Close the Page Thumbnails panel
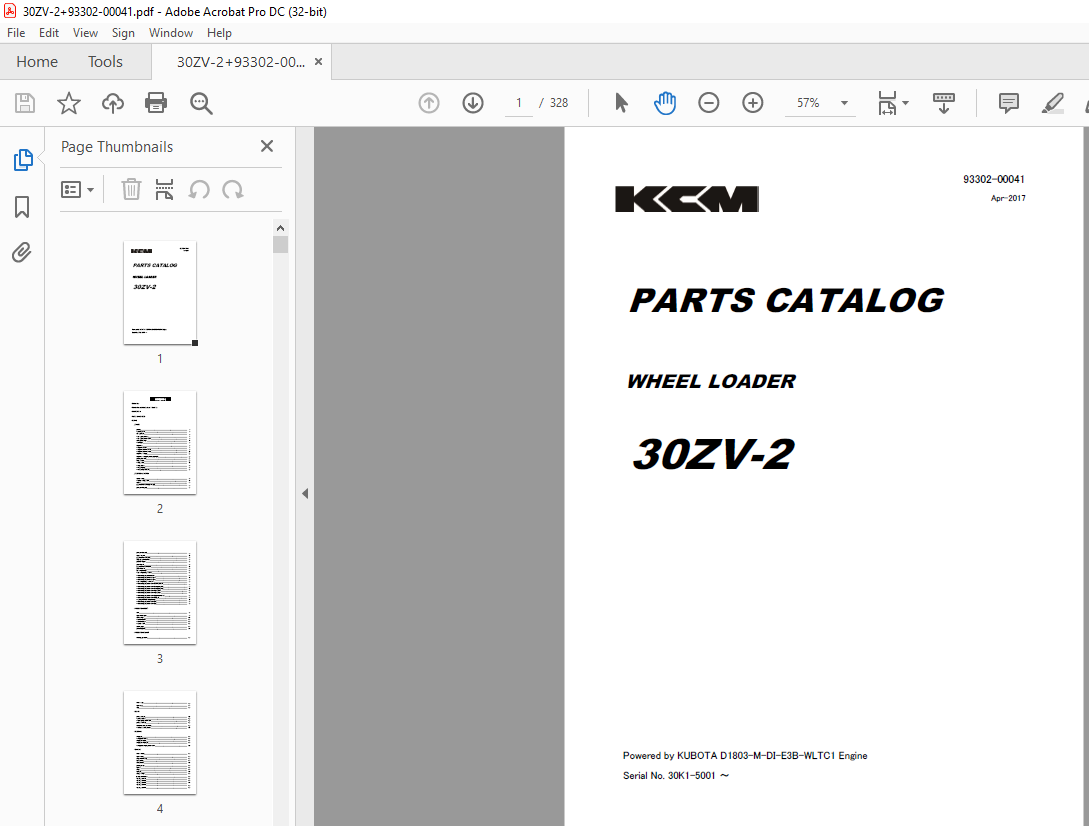The height and width of the screenshot is (826, 1089). coord(267,146)
